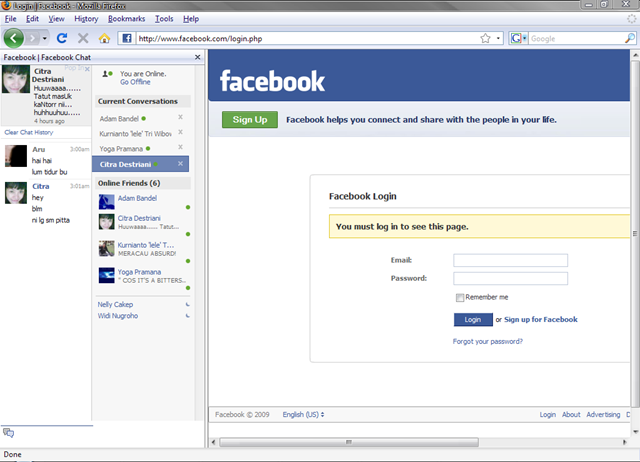Open the address bar history dropdown
The height and width of the screenshot is (462, 640).
click(498, 38)
